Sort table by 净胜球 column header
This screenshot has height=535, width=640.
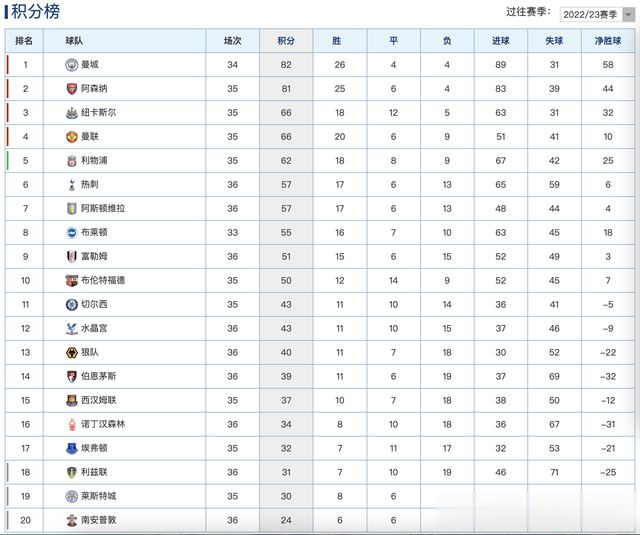coord(608,41)
